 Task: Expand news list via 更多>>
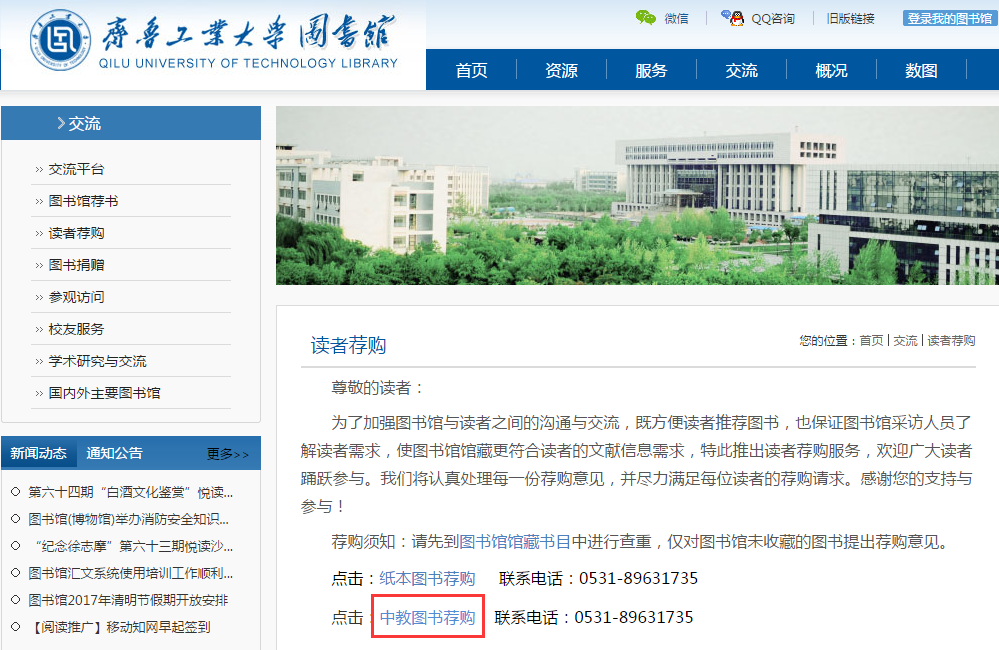point(228,454)
